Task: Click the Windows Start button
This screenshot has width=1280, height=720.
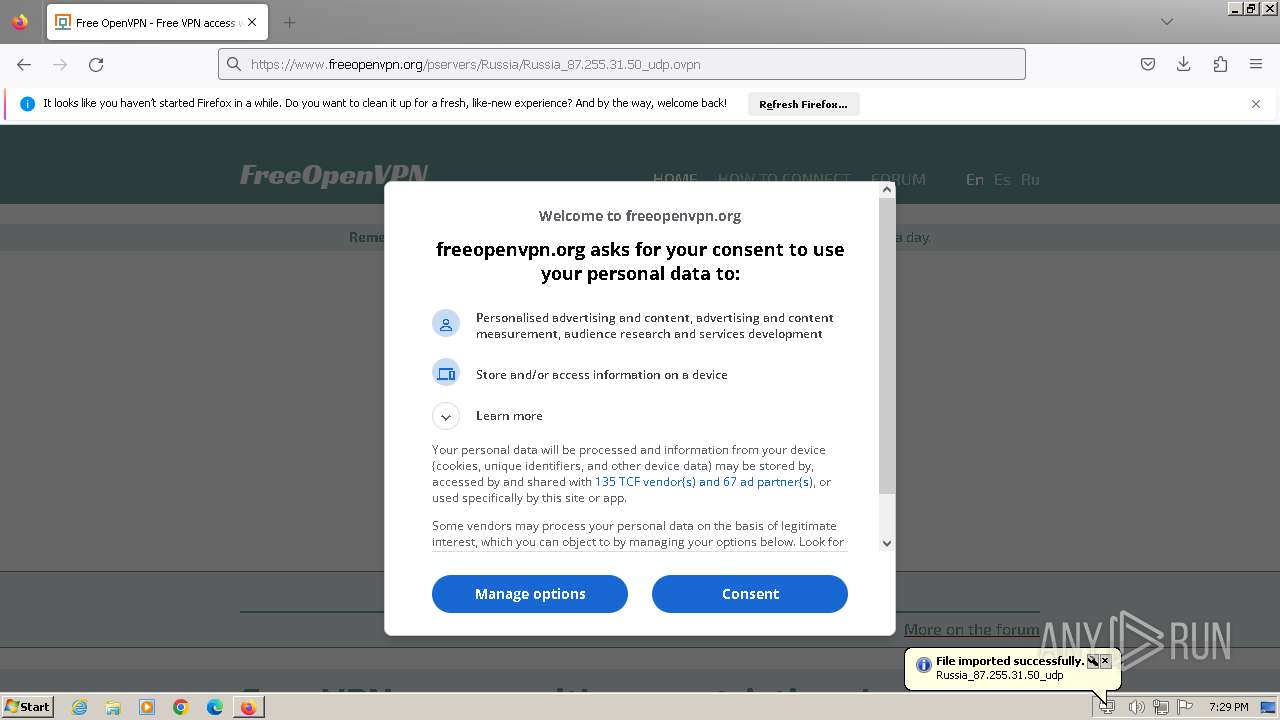Action: pyautogui.click(x=27, y=706)
